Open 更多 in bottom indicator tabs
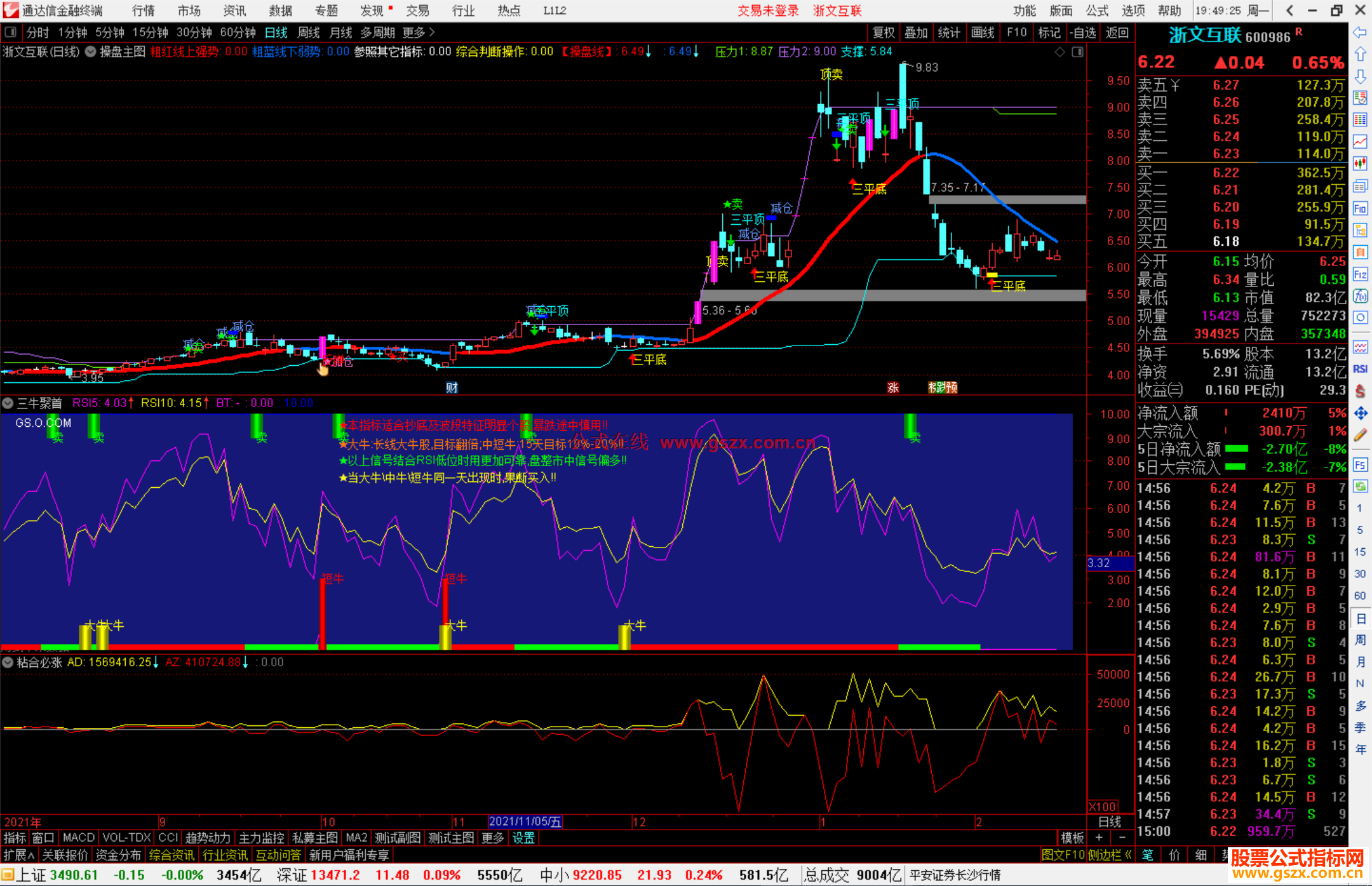Viewport: 1372px width, 886px height. [493, 838]
